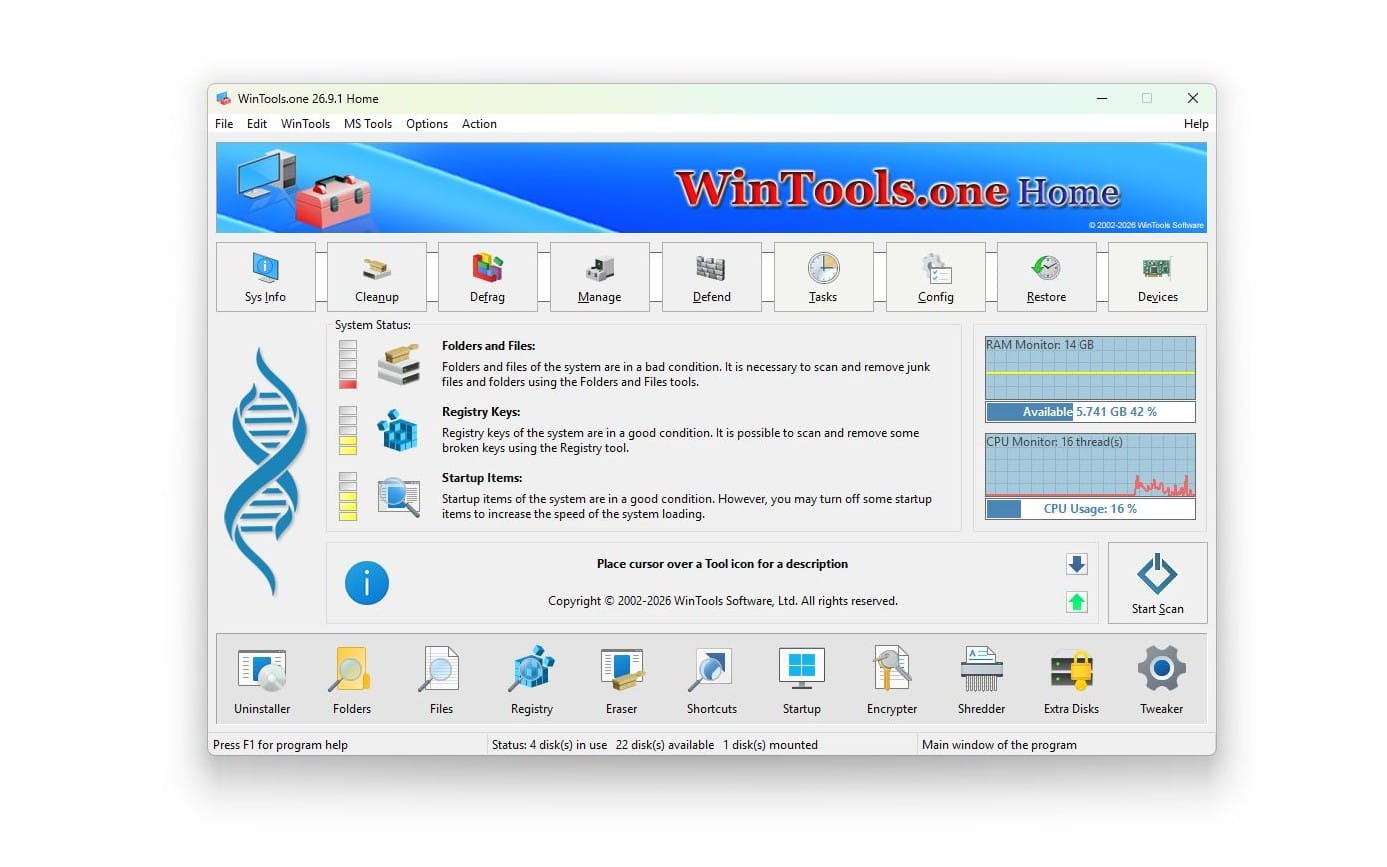
Task: Close the WinTools.one window
Action: coord(1193,98)
